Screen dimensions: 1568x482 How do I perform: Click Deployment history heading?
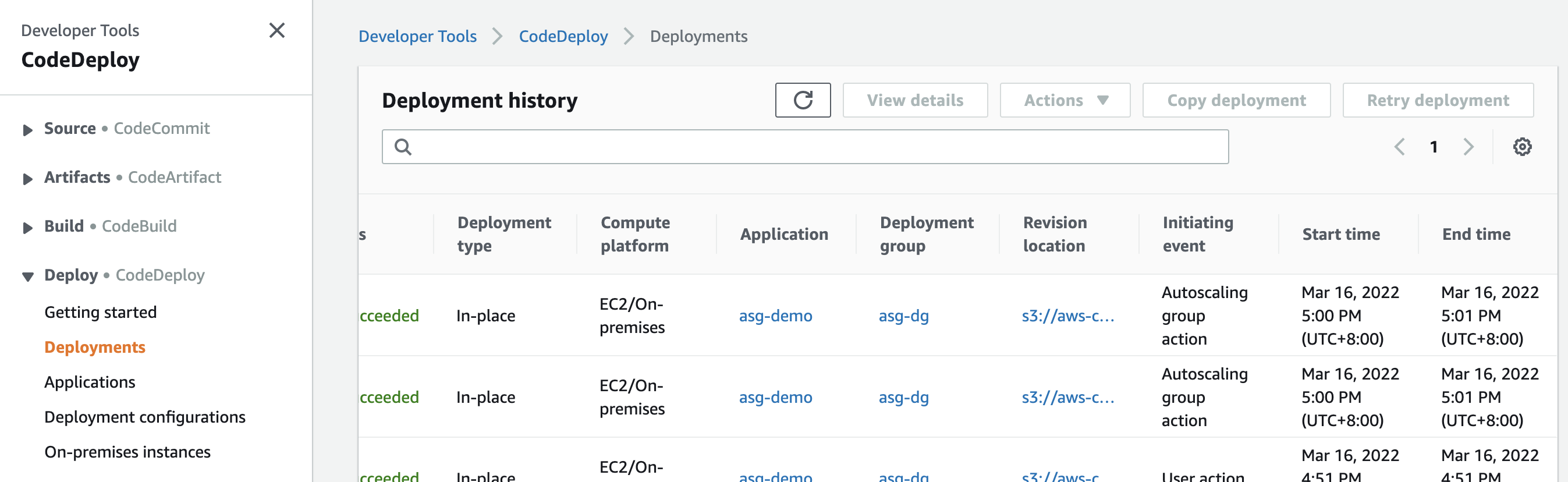(x=480, y=100)
